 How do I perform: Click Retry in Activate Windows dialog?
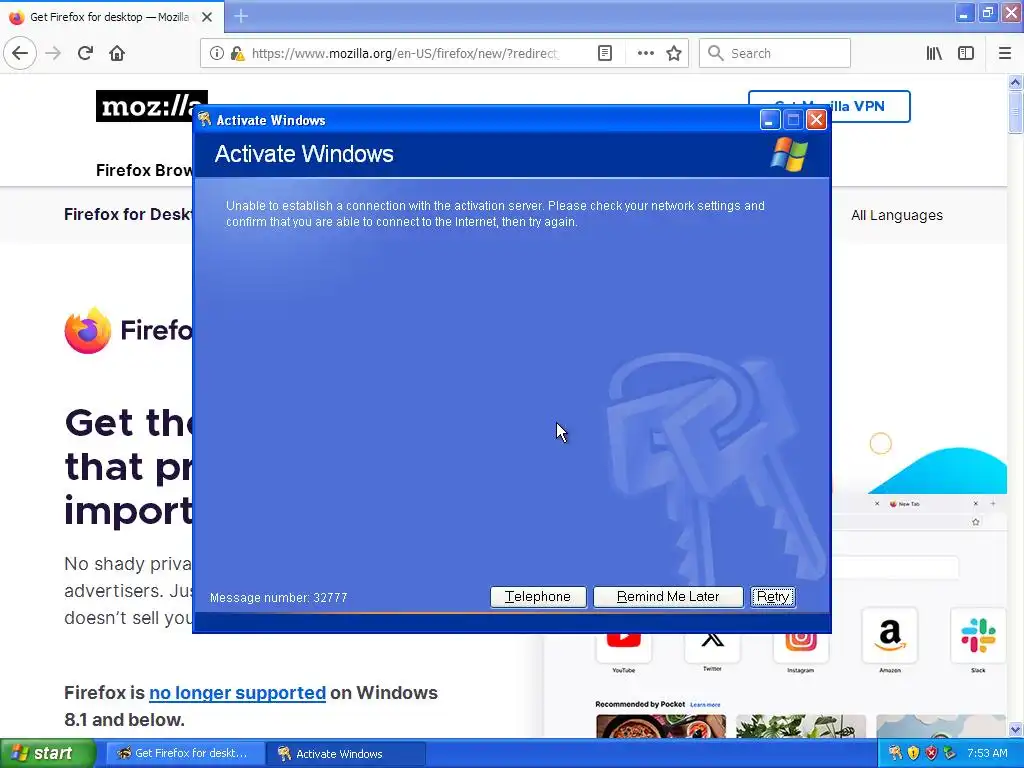coord(773,597)
